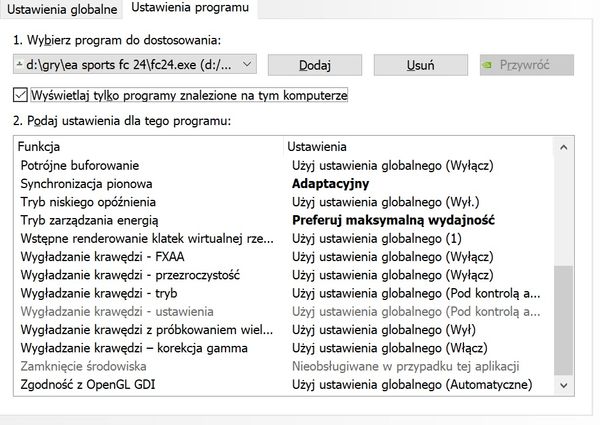Click the scrollbar down arrow

[565, 384]
